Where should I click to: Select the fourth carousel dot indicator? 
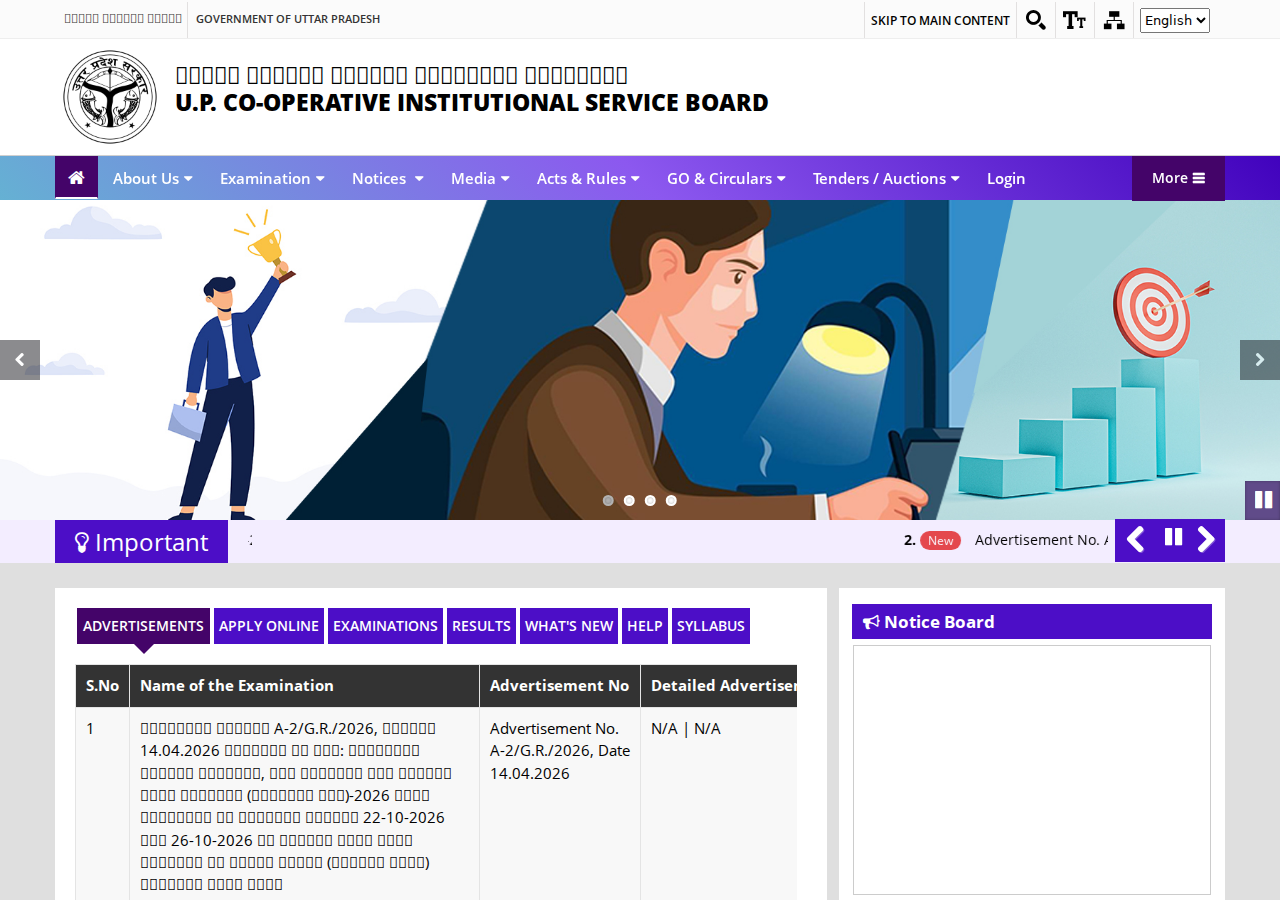click(671, 500)
